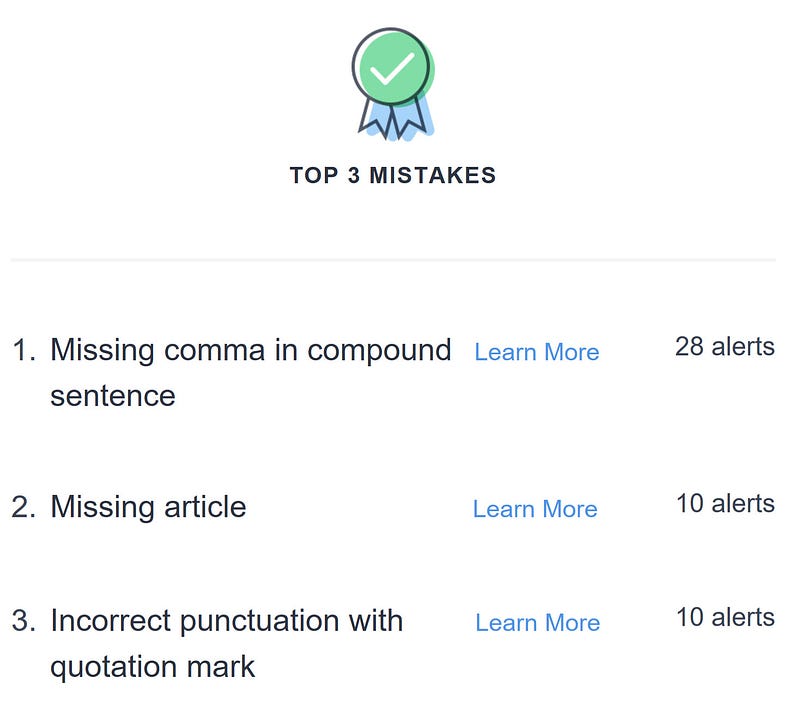The image size is (800, 707).
Task: Click the word 'sentence' on second line
Action: 112,396
